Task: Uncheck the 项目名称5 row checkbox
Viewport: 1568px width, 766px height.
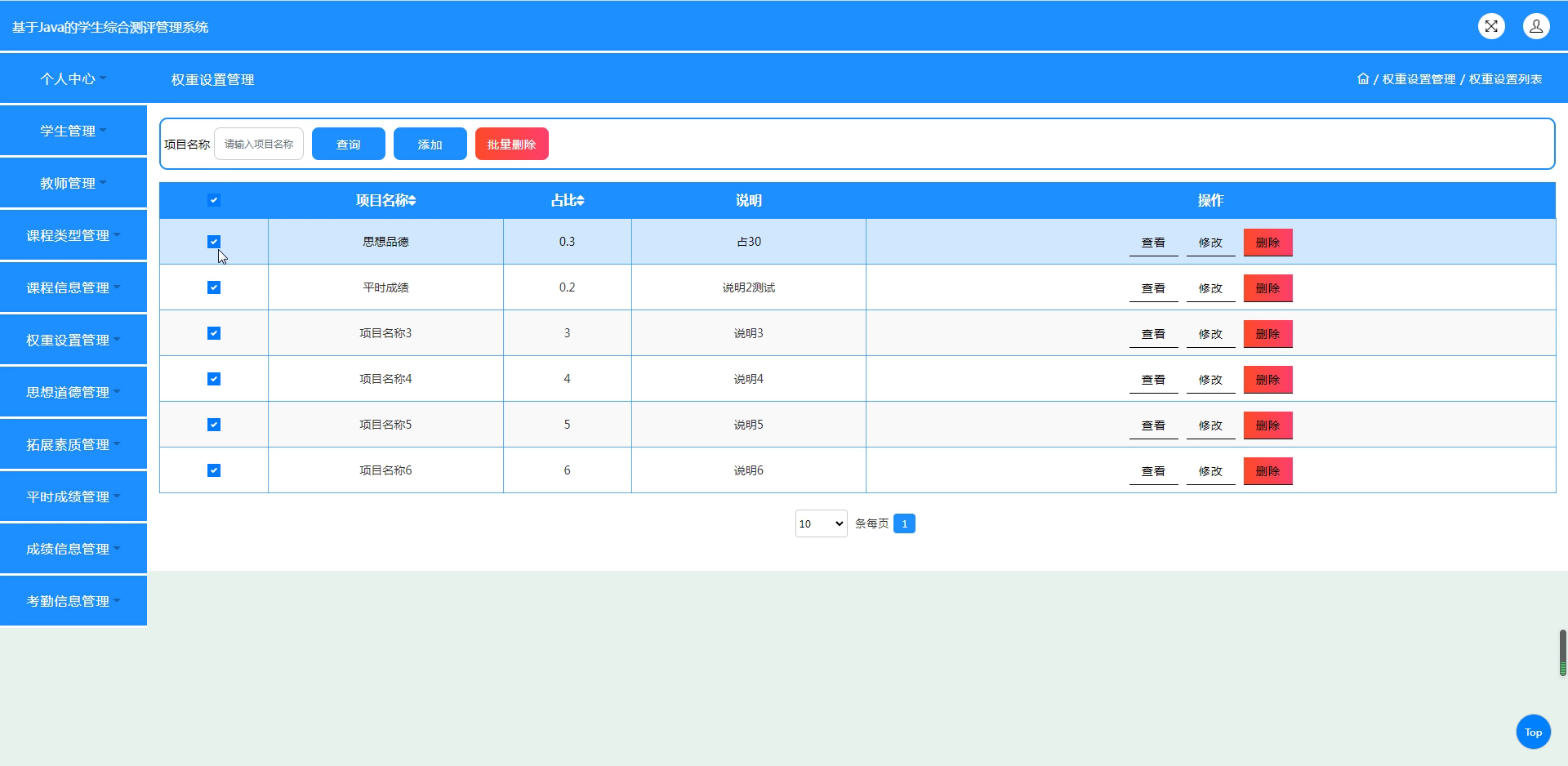Action: (x=214, y=425)
